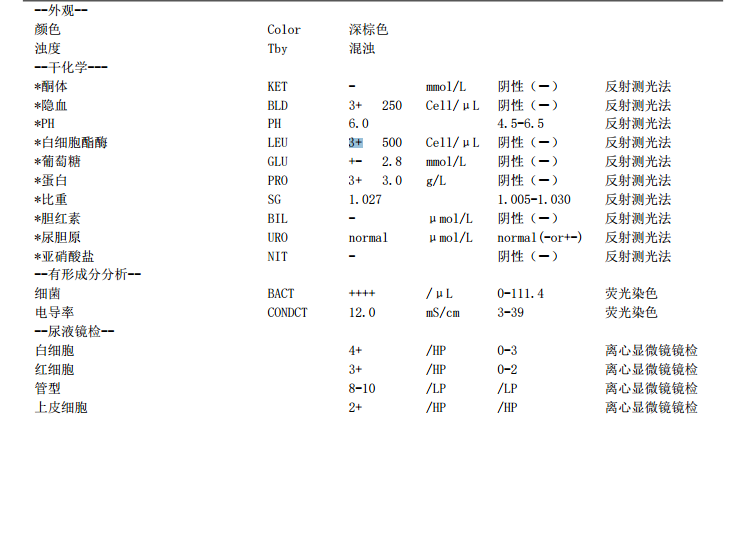
Task: Click 反射测光法 in the KET row
Action: (x=638, y=87)
